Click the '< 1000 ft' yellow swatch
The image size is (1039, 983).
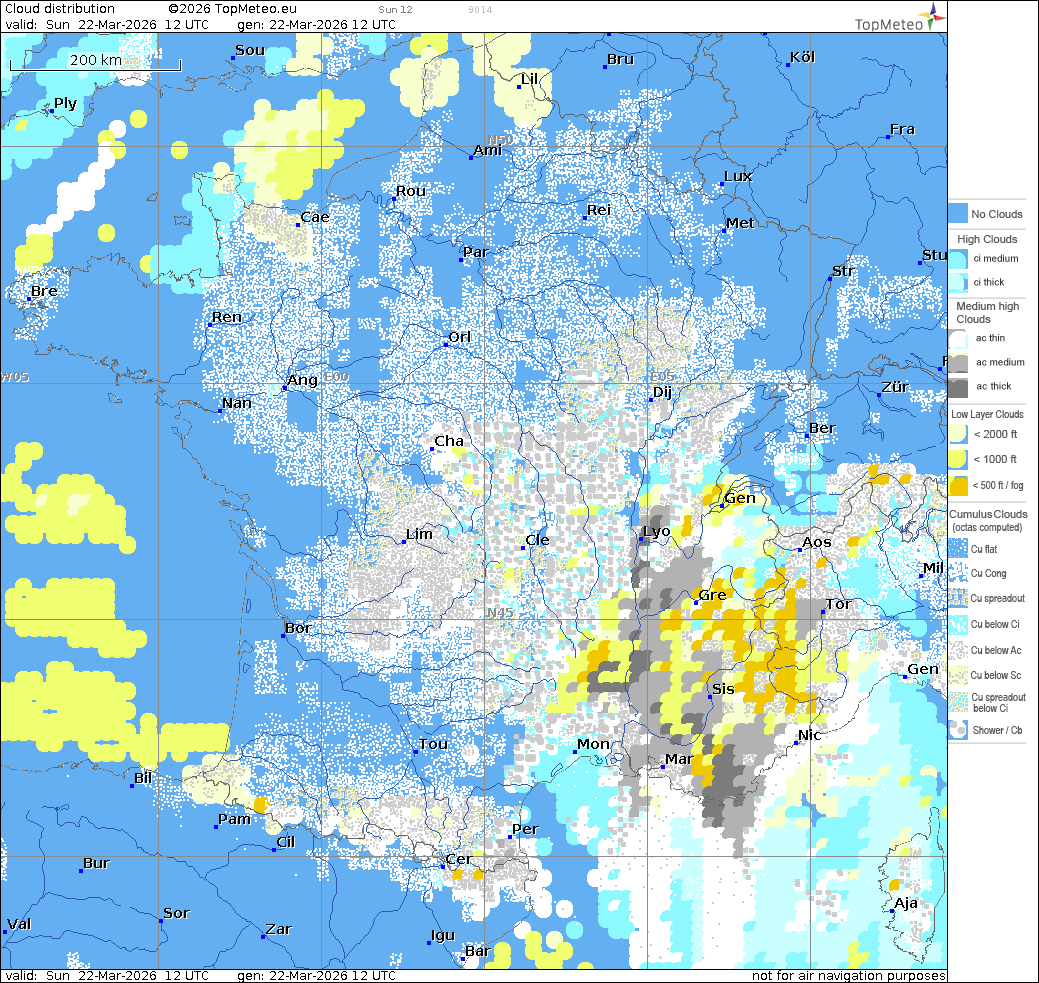958,460
